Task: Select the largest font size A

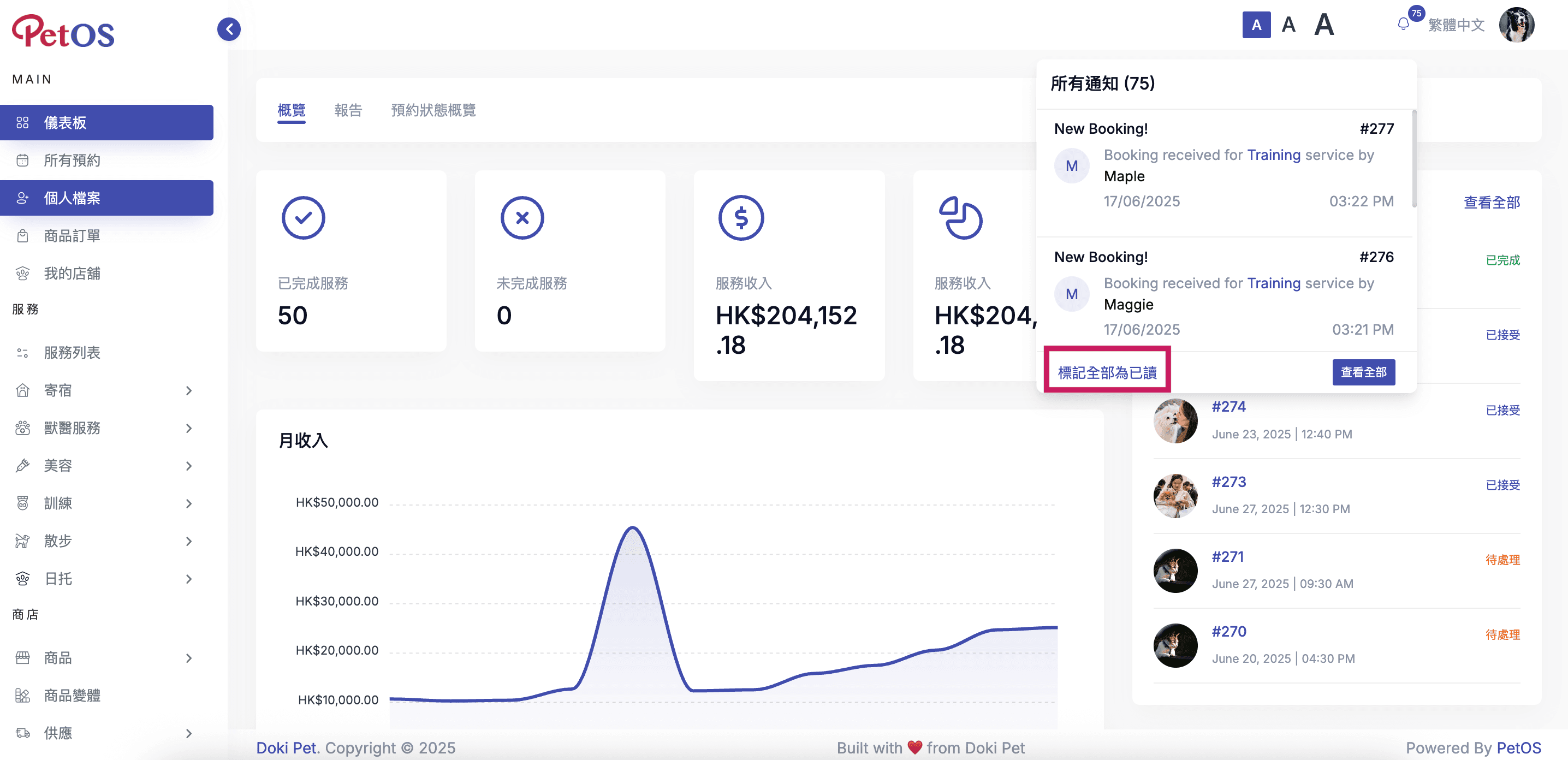Action: 1323,25
